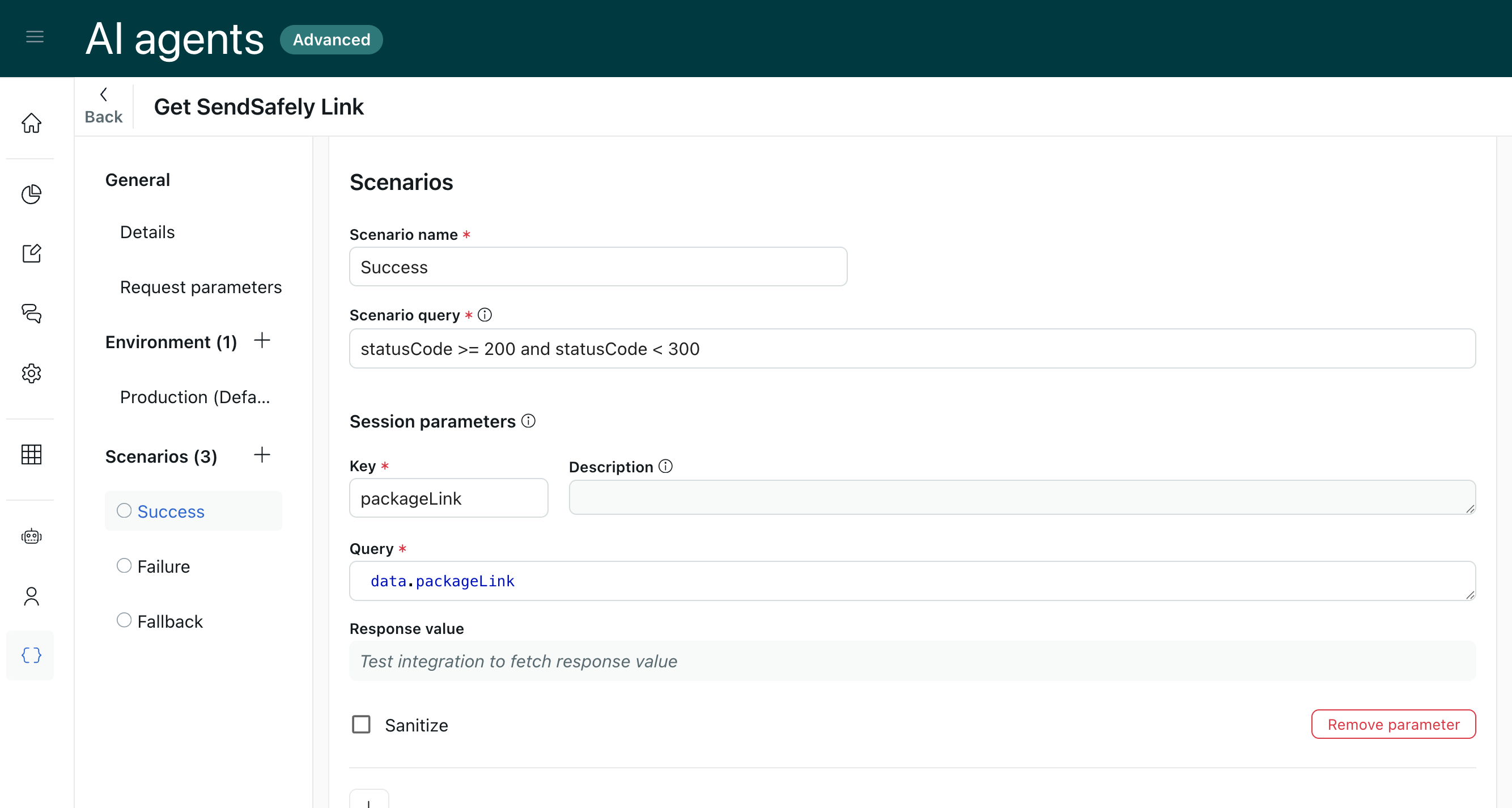
Task: Show info for Session parameters
Action: coord(528,421)
